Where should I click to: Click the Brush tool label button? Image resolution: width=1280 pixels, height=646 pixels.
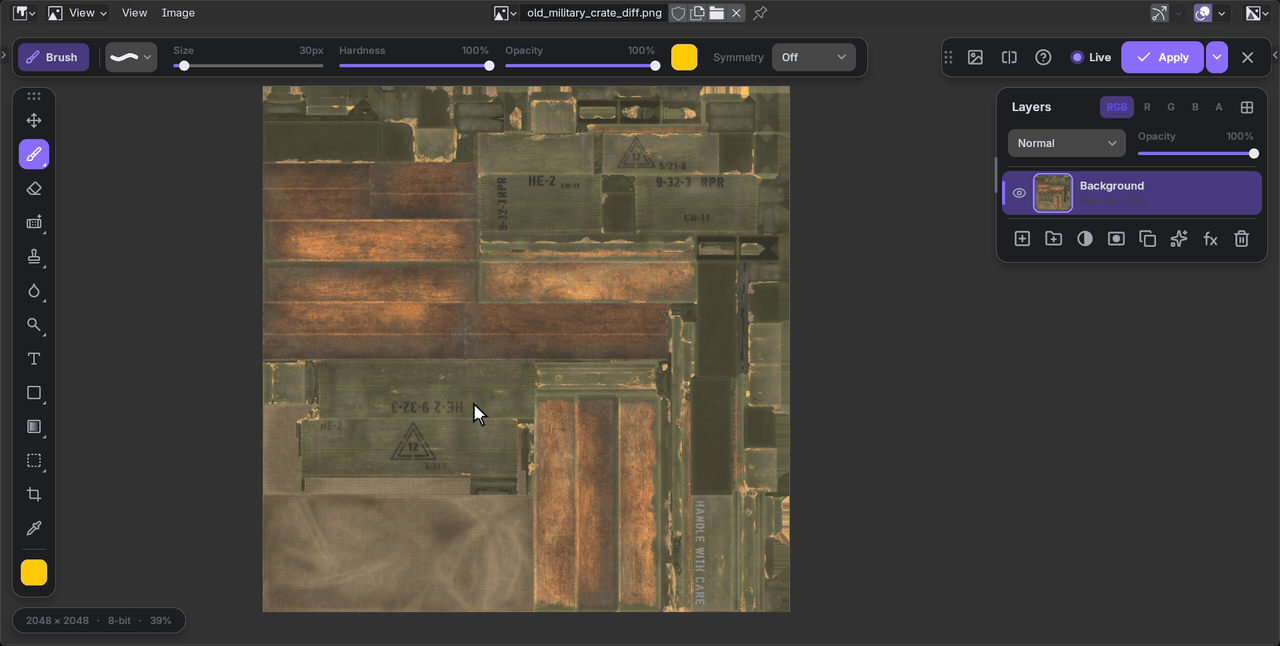click(x=53, y=58)
